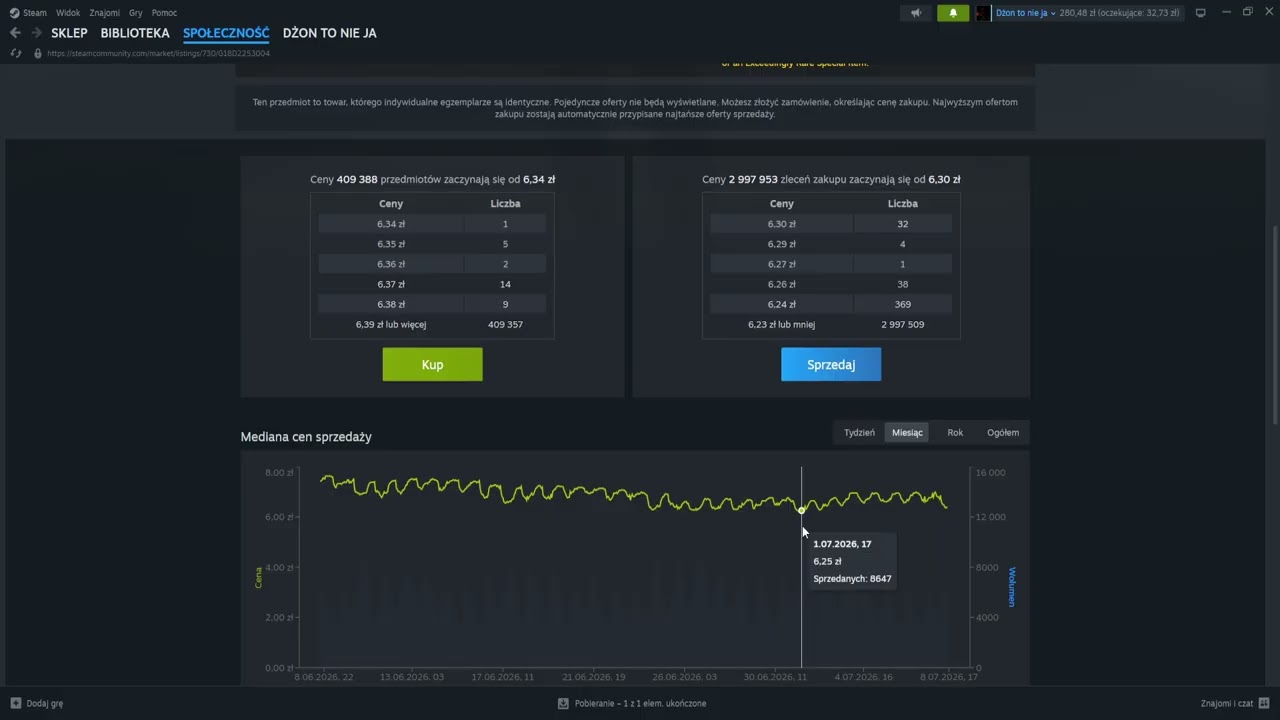Switch the chart to Rok range
This screenshot has width=1280, height=720.
(955, 432)
